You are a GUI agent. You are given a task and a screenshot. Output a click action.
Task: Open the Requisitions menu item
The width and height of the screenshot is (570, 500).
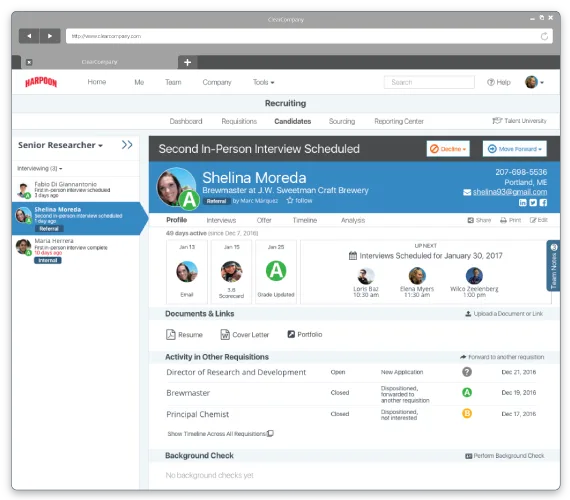coord(239,121)
